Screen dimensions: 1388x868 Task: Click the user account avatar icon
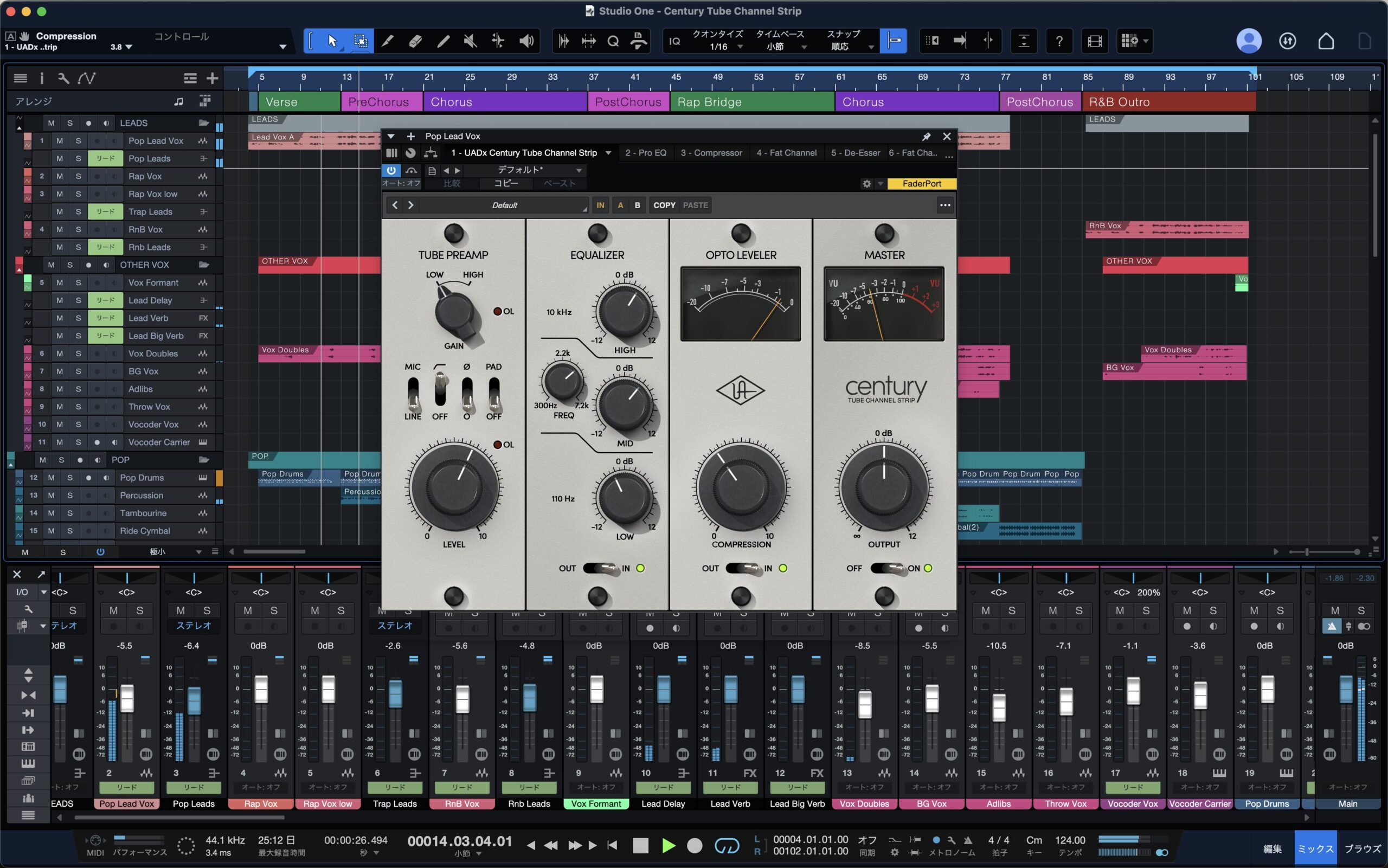[x=1249, y=41]
